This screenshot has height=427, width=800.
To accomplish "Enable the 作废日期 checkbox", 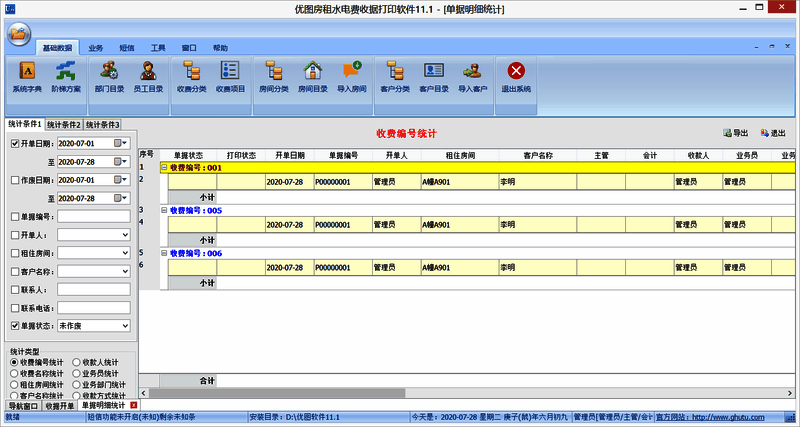I will (14, 180).
